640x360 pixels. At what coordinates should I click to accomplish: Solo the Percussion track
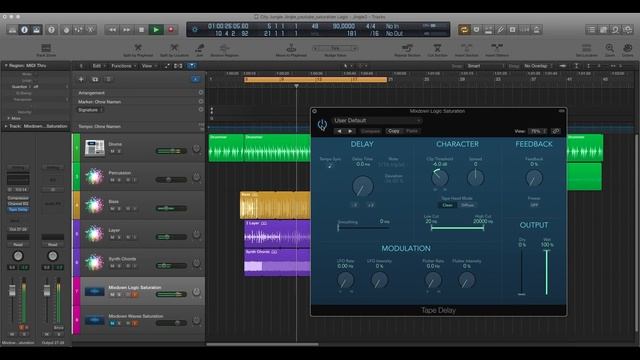click(x=120, y=180)
